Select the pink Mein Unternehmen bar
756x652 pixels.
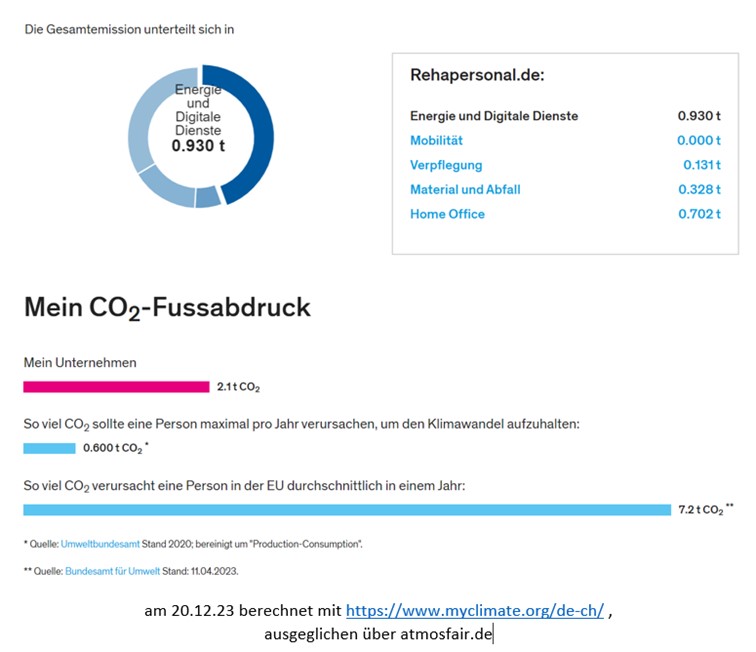pos(116,386)
